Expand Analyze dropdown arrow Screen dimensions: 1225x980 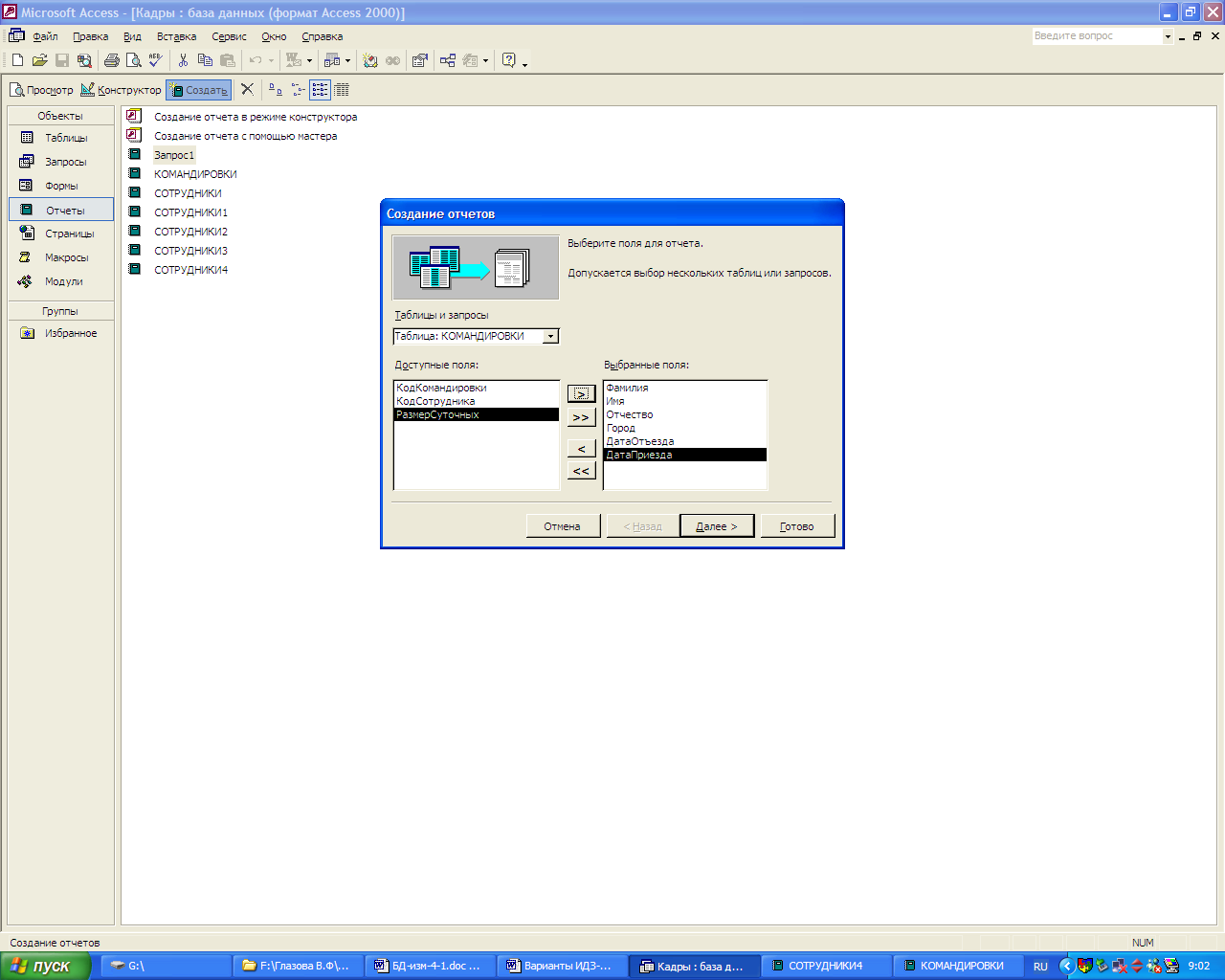347,60
